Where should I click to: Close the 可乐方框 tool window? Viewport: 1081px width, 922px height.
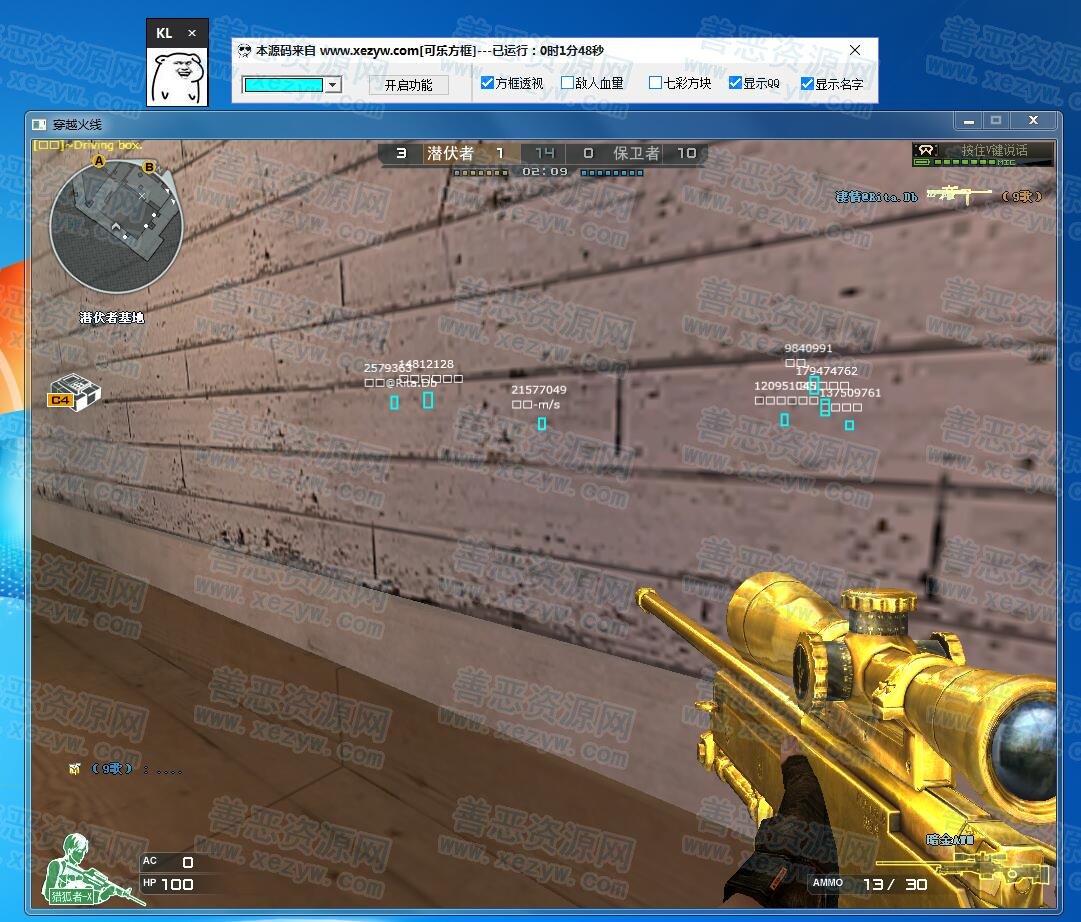(855, 50)
